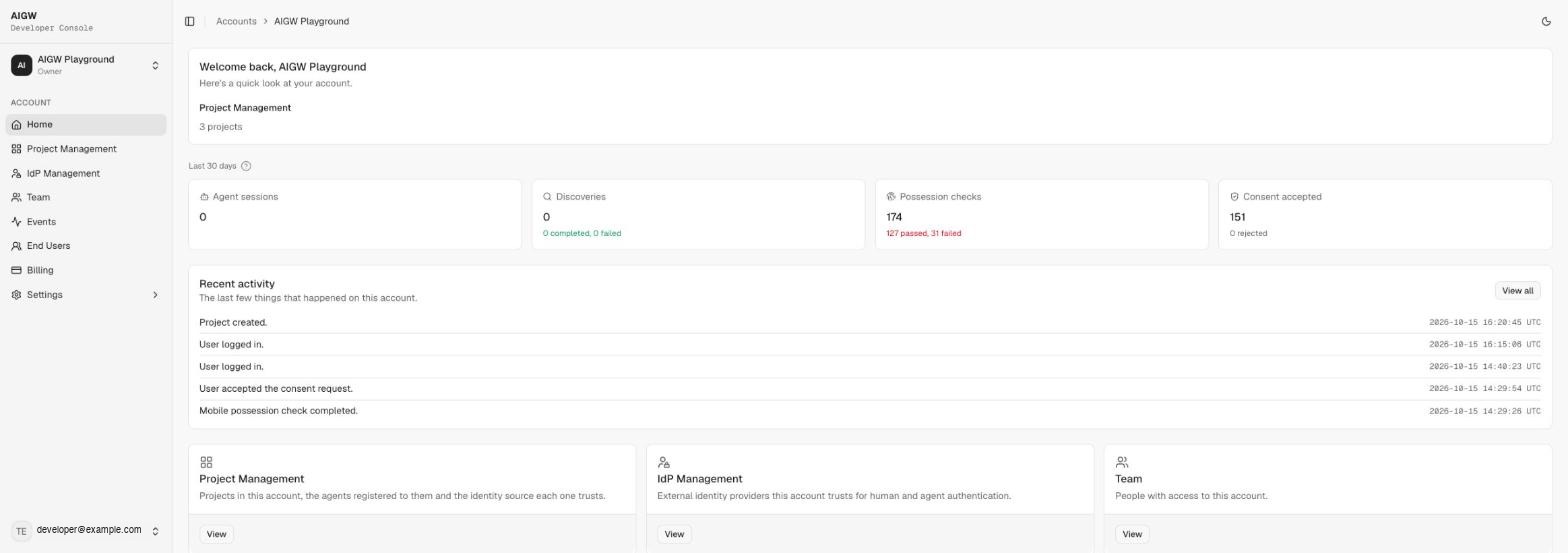The width and height of the screenshot is (1568, 553).
Task: Click the AI account avatar icon
Action: click(x=21, y=65)
